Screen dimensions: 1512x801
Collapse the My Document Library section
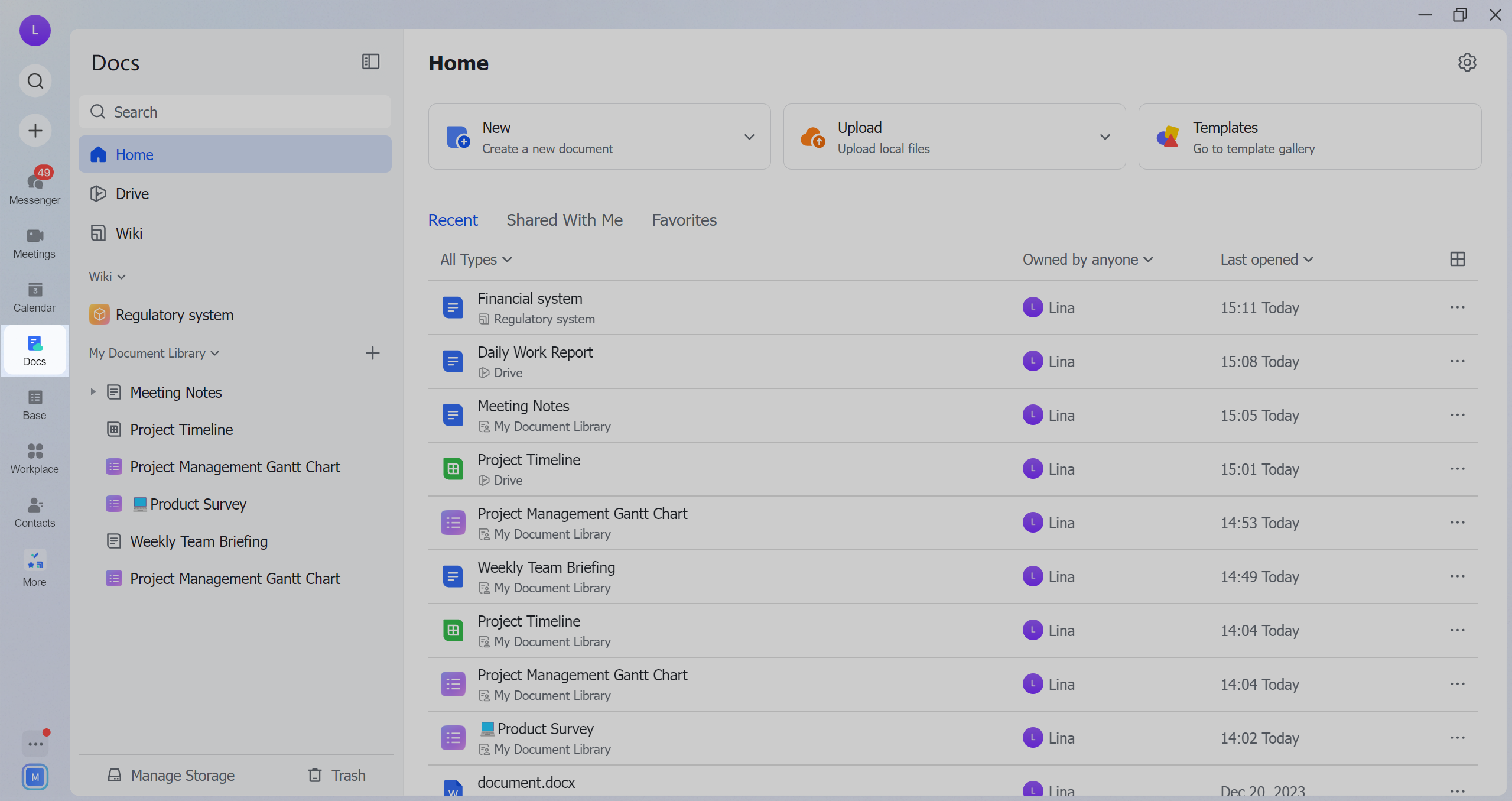pyautogui.click(x=215, y=353)
